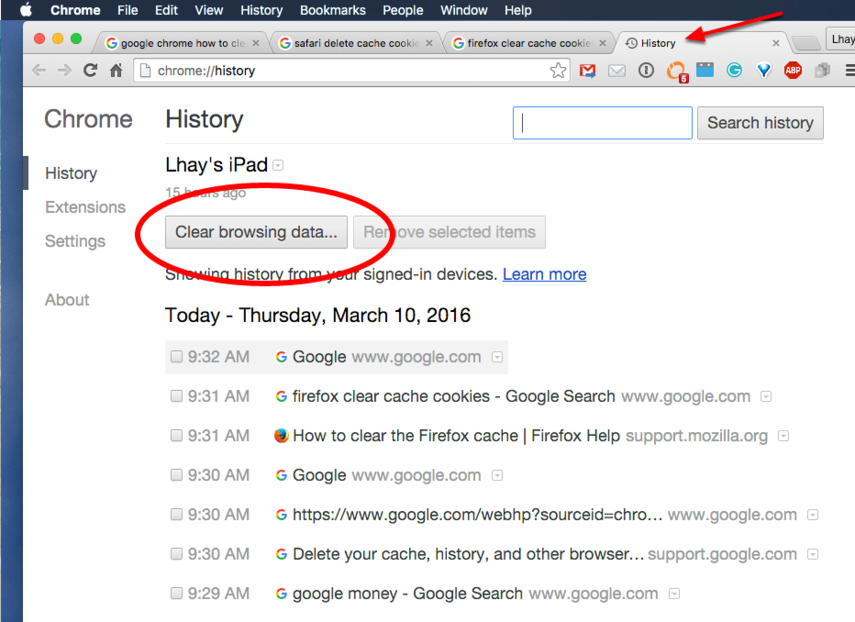Click the circled exclamation extension icon
Viewport: 855px width, 622px height.
(646, 70)
